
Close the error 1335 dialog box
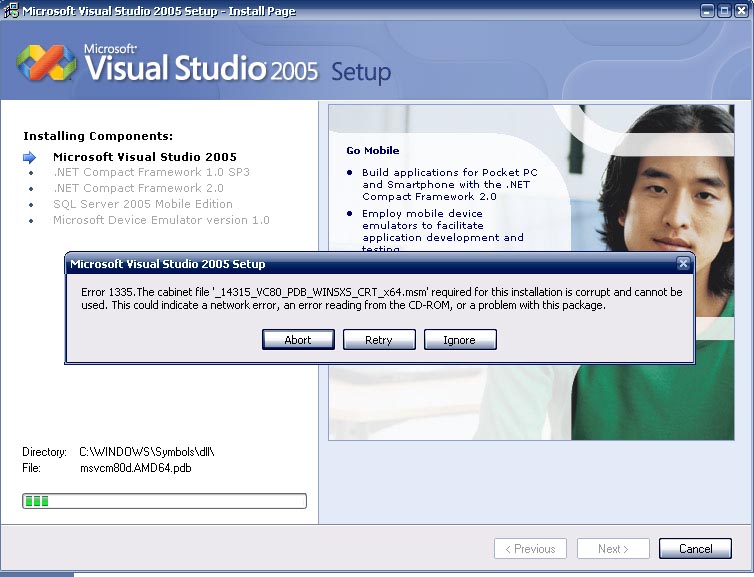(x=683, y=263)
